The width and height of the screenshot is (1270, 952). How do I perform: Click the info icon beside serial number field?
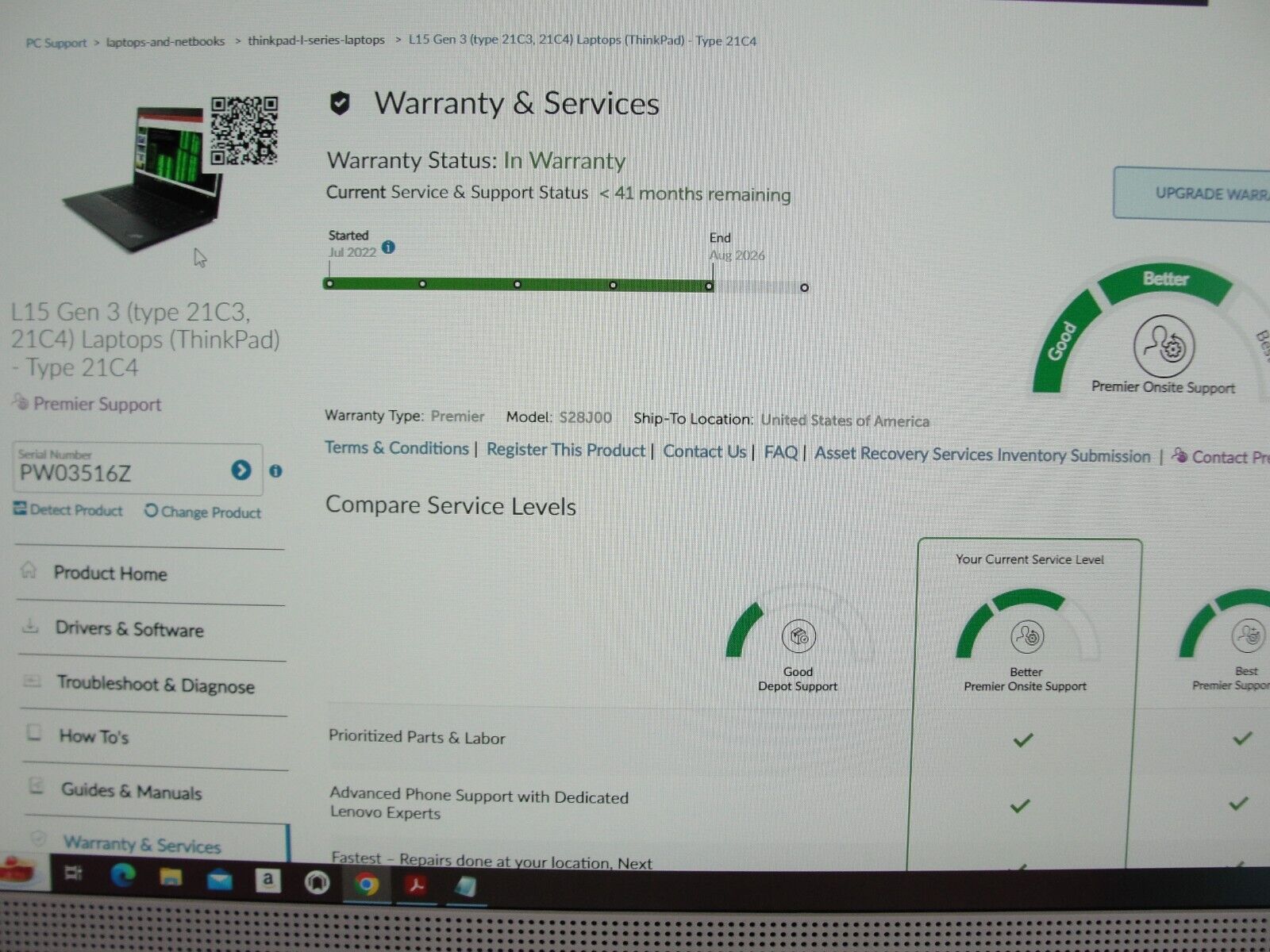click(x=275, y=471)
